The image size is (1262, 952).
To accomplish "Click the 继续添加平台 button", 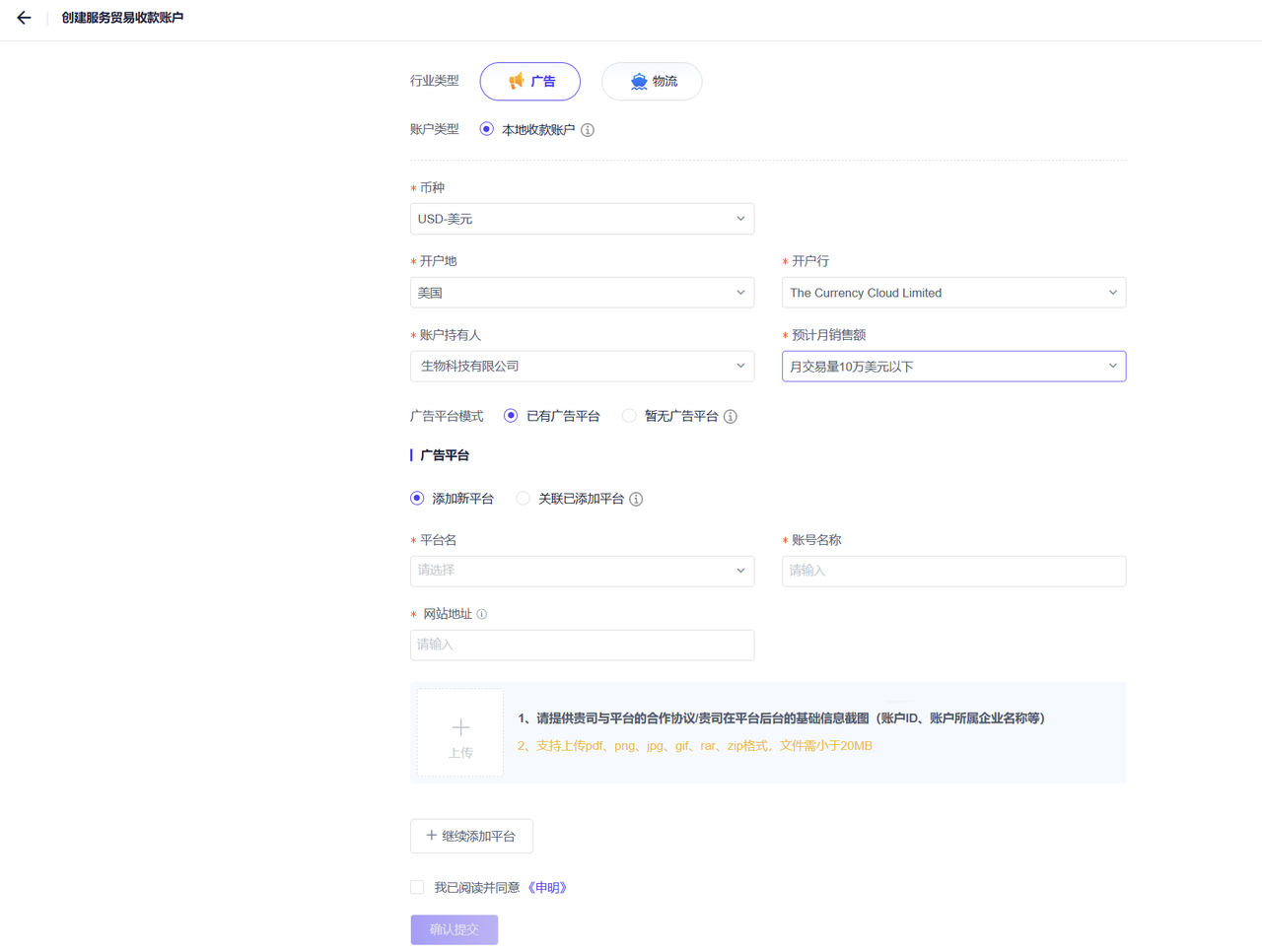I will [x=471, y=836].
